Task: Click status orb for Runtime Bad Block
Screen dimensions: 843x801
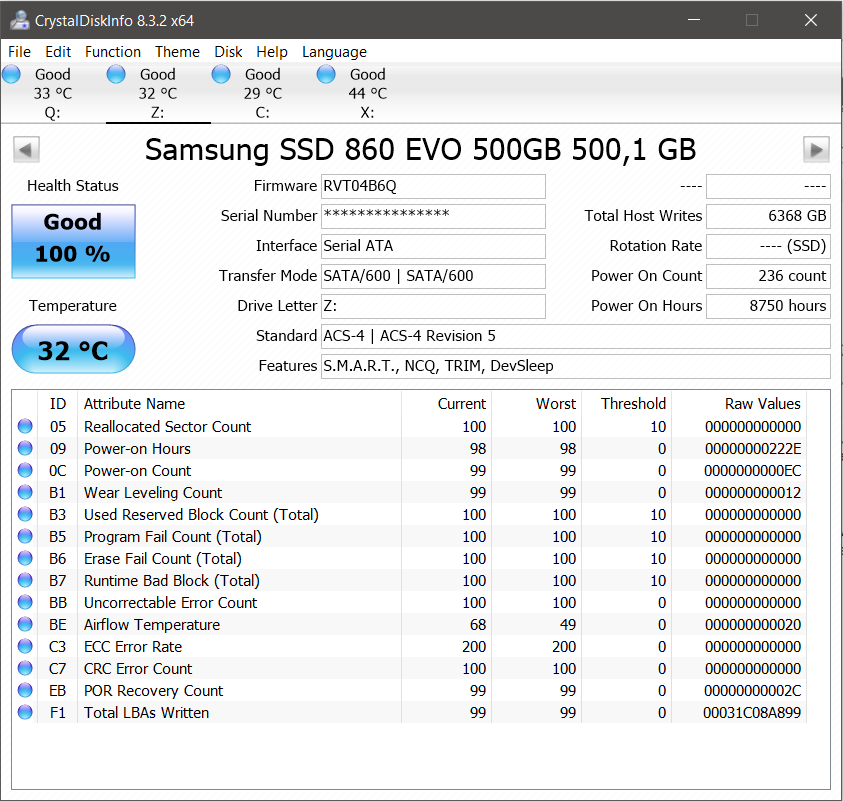Action: coord(25,581)
